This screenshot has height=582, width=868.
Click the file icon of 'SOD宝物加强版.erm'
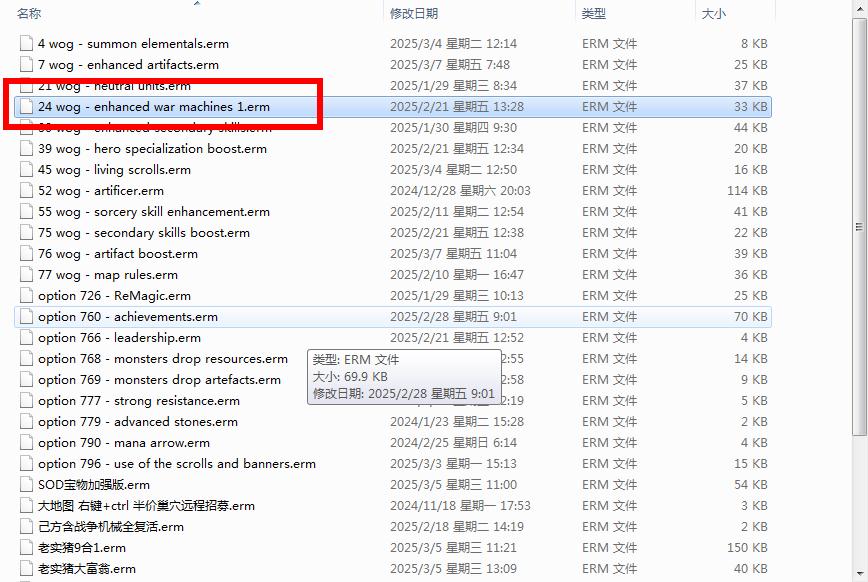point(26,485)
